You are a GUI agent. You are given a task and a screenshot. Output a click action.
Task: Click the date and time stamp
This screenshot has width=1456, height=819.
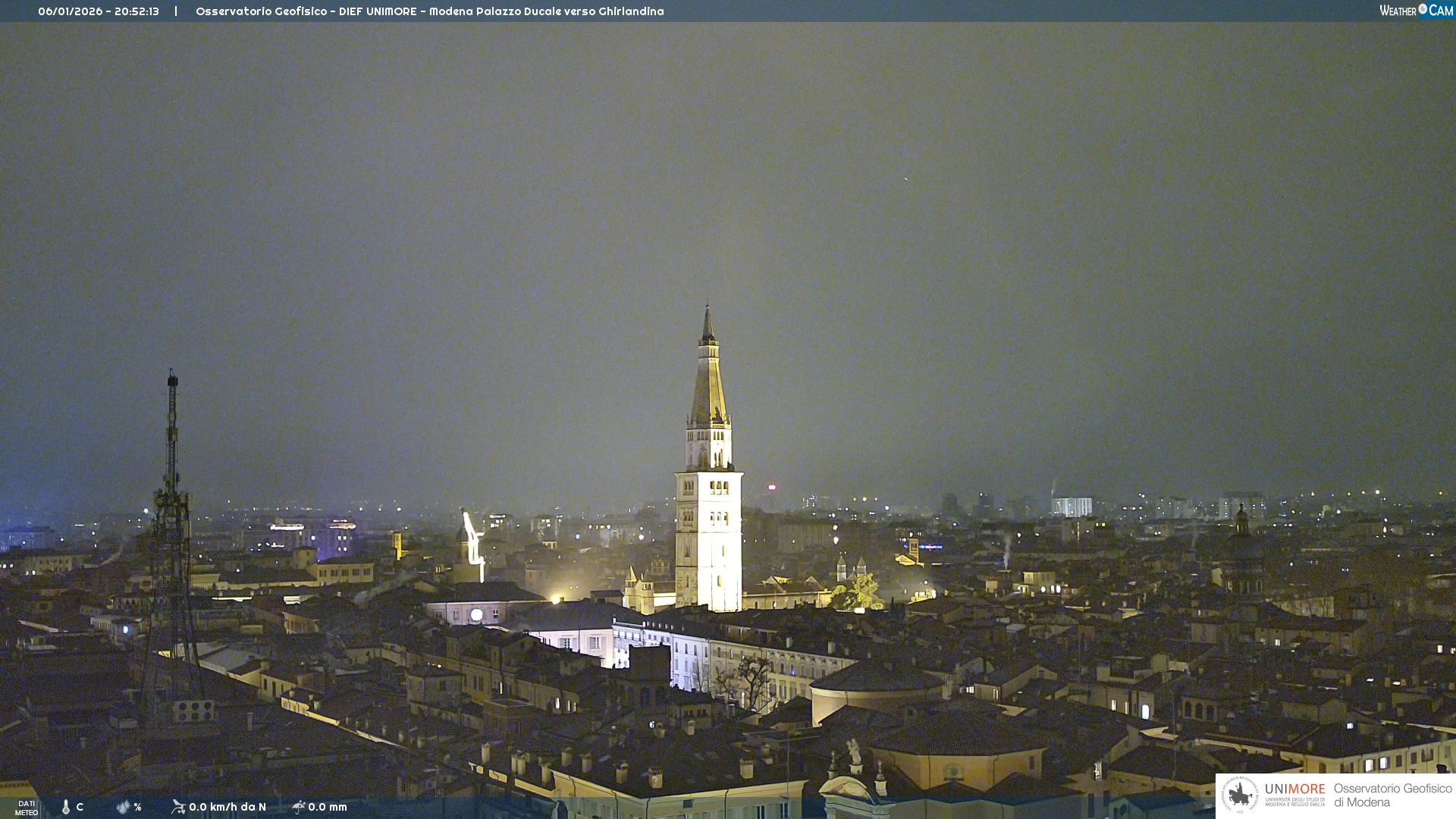(x=99, y=11)
